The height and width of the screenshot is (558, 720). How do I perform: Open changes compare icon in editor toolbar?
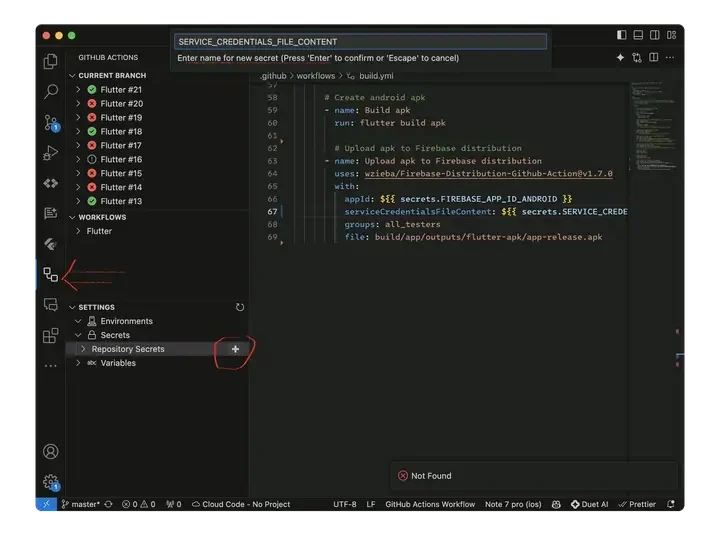637,57
